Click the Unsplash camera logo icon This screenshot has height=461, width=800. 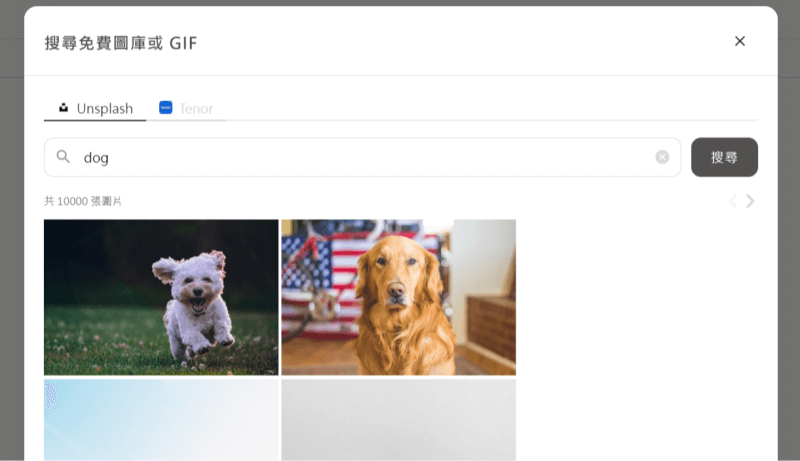(64, 108)
